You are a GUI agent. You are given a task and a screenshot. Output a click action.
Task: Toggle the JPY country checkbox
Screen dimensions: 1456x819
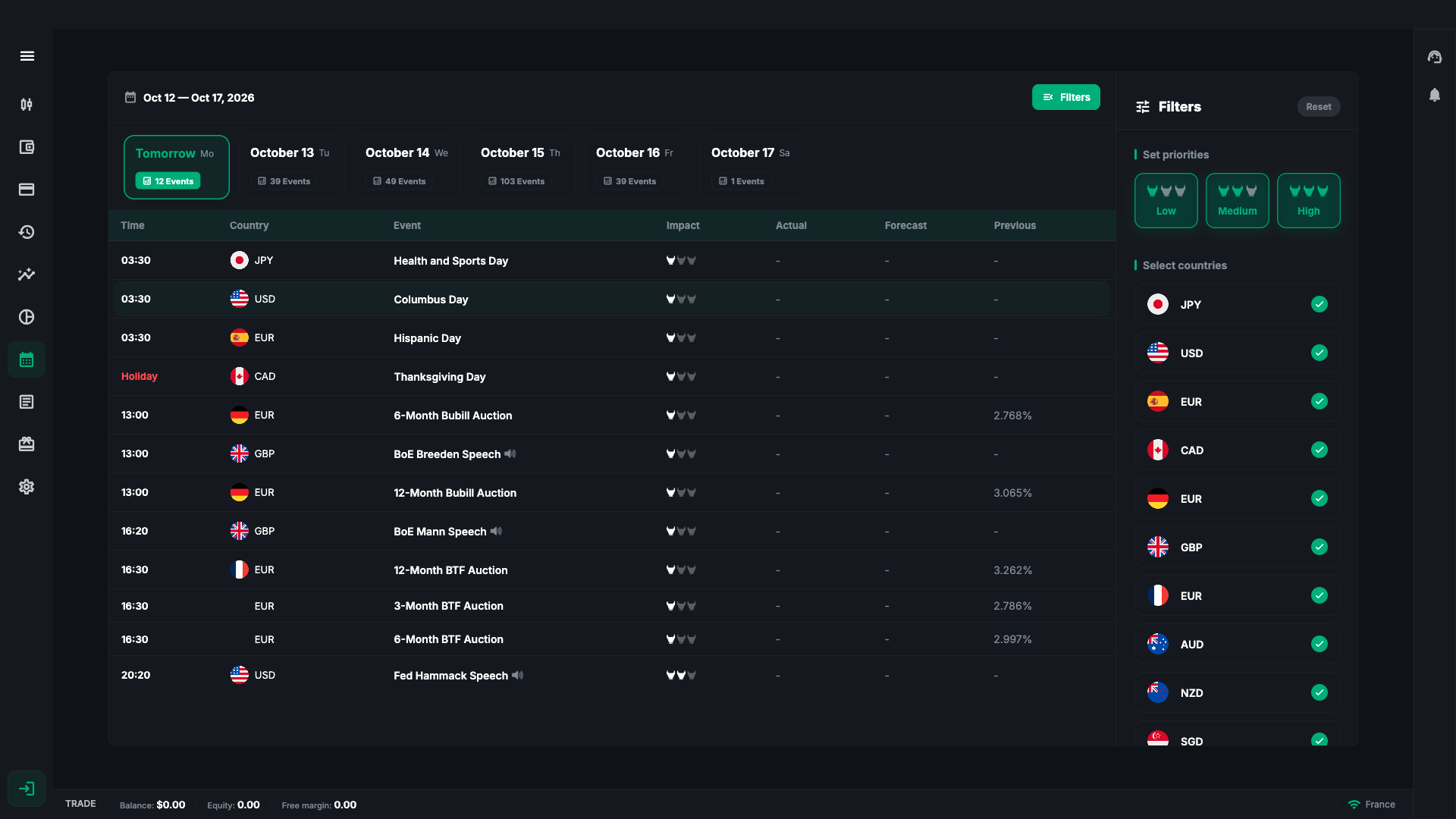click(x=1319, y=304)
